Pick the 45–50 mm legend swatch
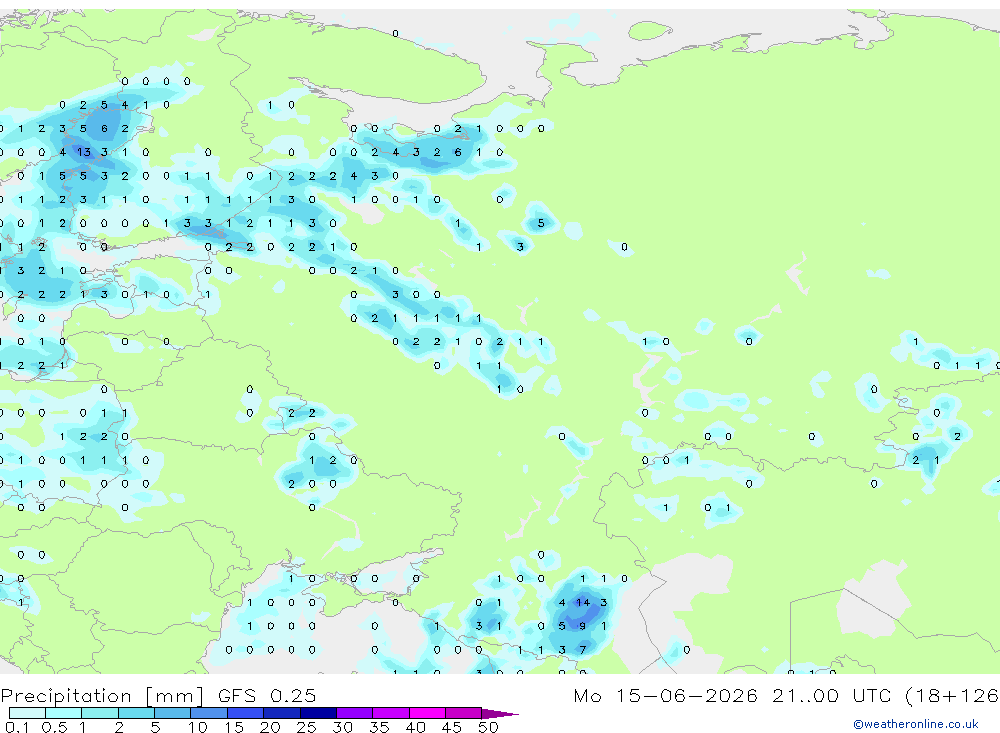The height and width of the screenshot is (733, 1000). click(464, 713)
